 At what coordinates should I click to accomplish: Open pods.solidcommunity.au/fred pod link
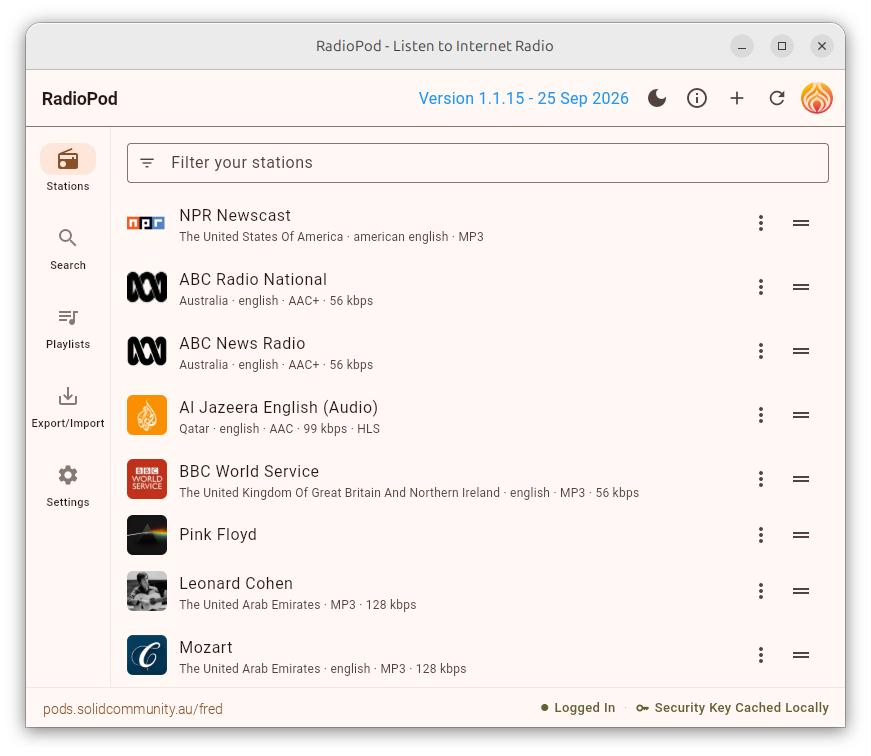click(133, 709)
